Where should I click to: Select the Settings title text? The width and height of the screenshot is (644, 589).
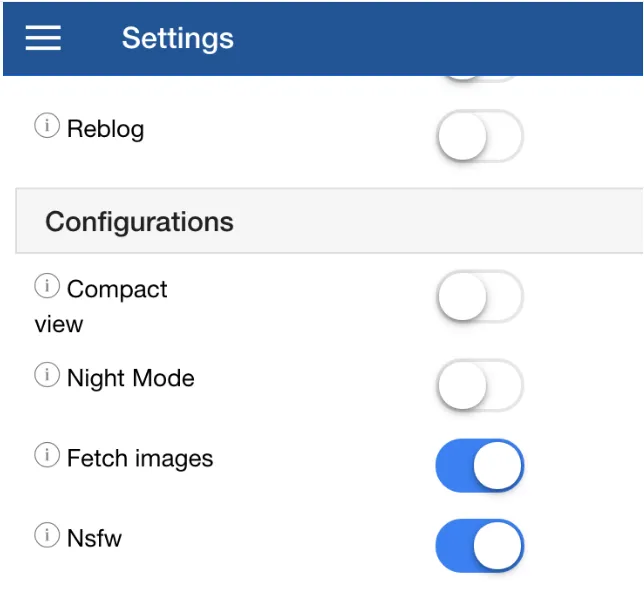point(178,39)
